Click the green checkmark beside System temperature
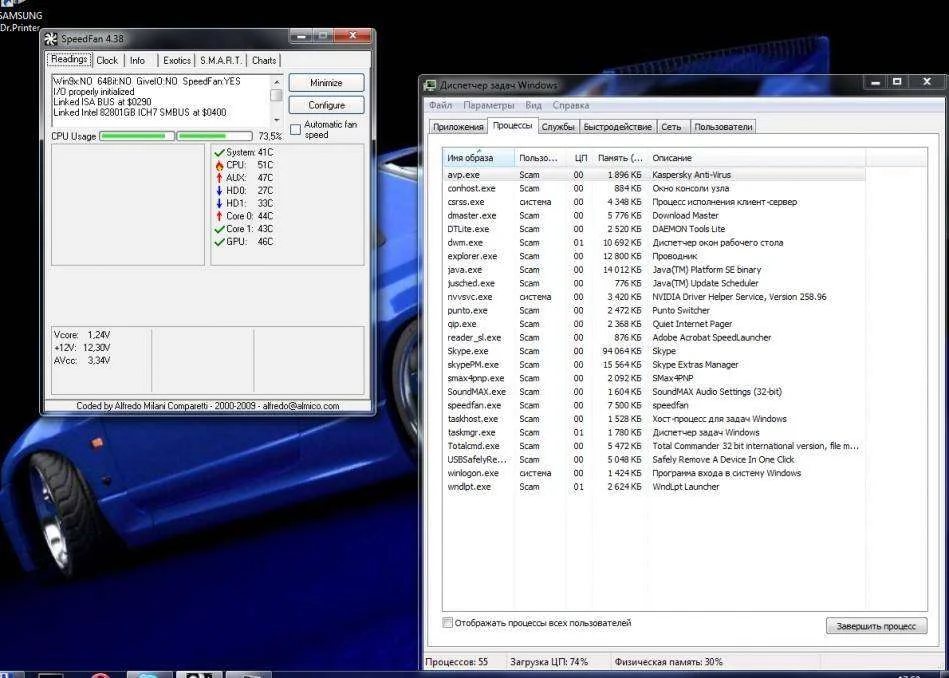Screen dimensions: 949x678 click(x=219, y=152)
